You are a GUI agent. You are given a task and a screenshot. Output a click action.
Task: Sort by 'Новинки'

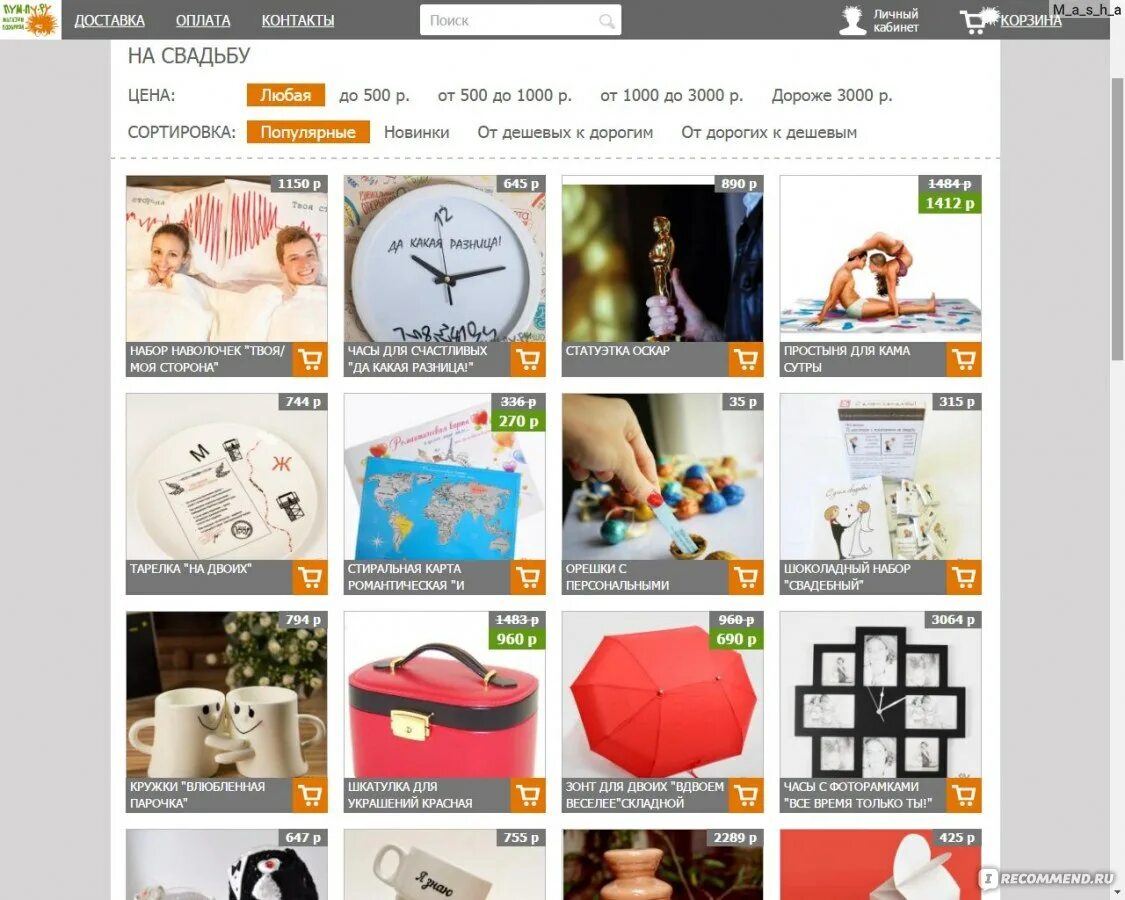[x=417, y=133]
